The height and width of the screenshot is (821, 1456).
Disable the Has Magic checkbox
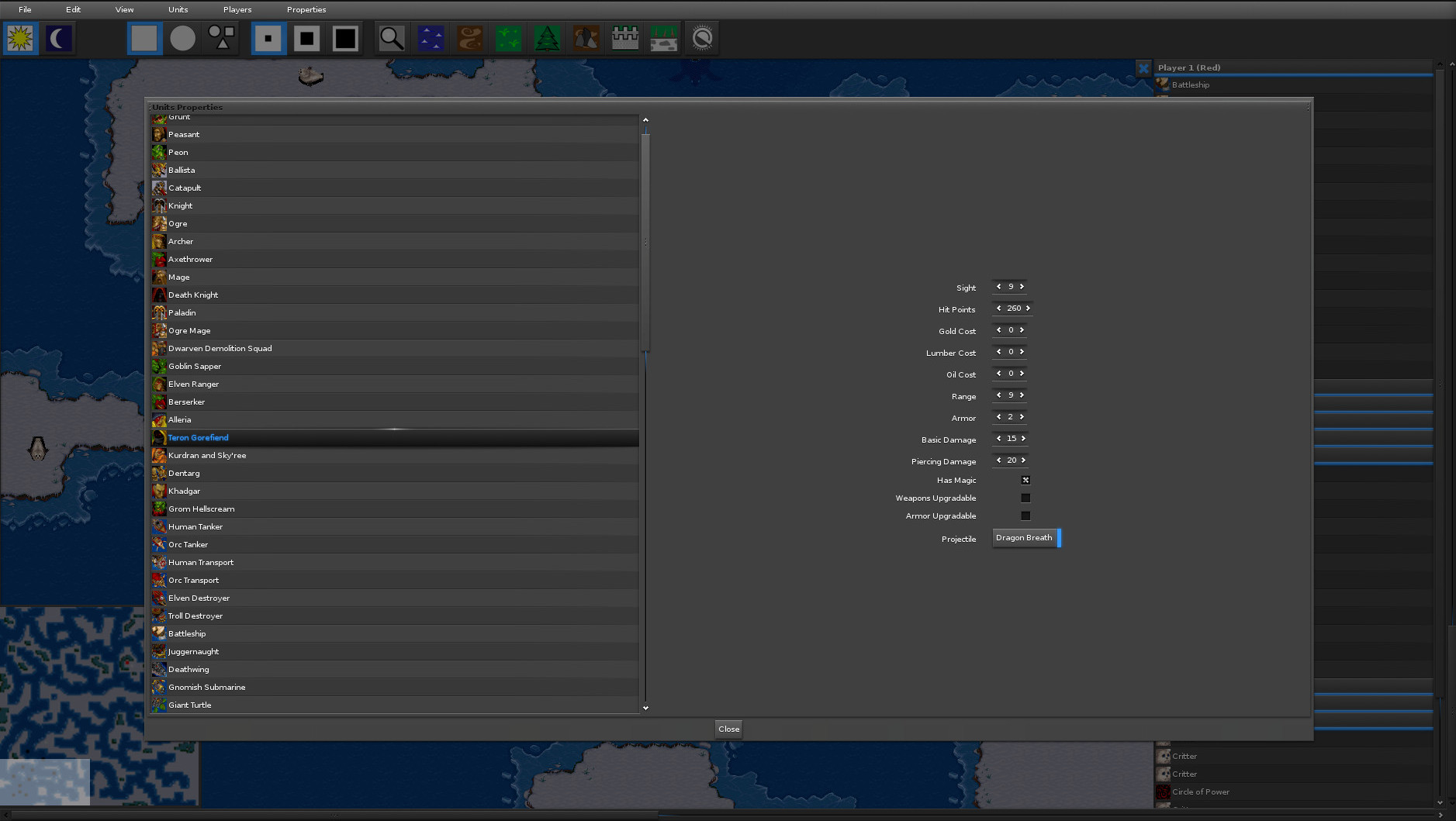(1025, 480)
